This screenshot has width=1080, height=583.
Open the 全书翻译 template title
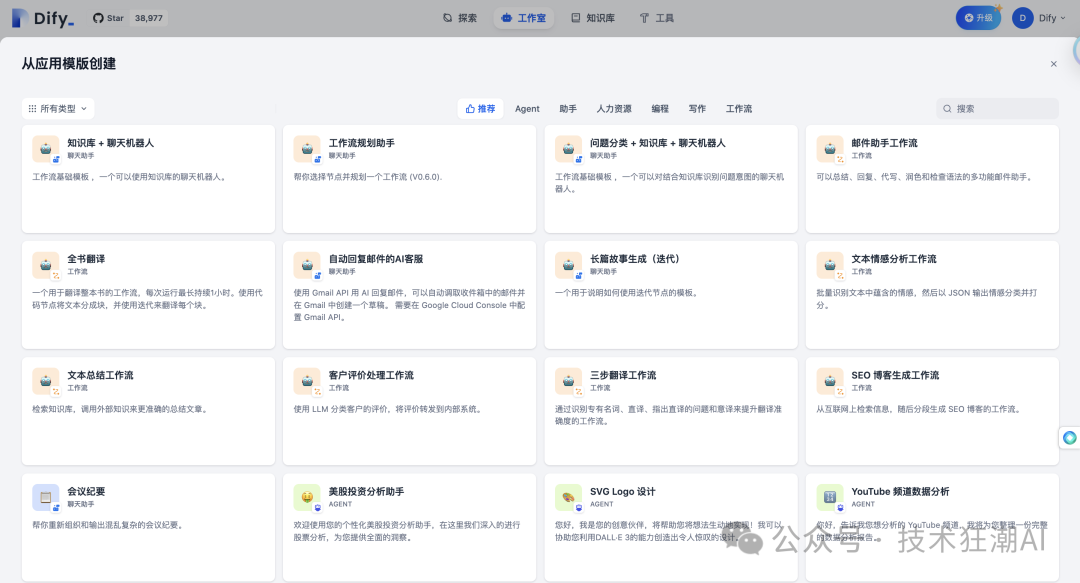click(86, 258)
